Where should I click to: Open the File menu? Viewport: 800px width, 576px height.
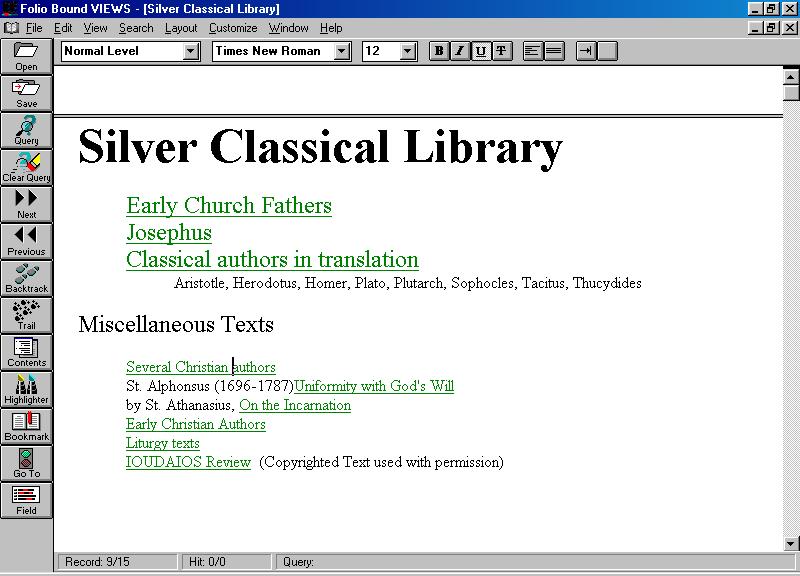pyautogui.click(x=34, y=28)
